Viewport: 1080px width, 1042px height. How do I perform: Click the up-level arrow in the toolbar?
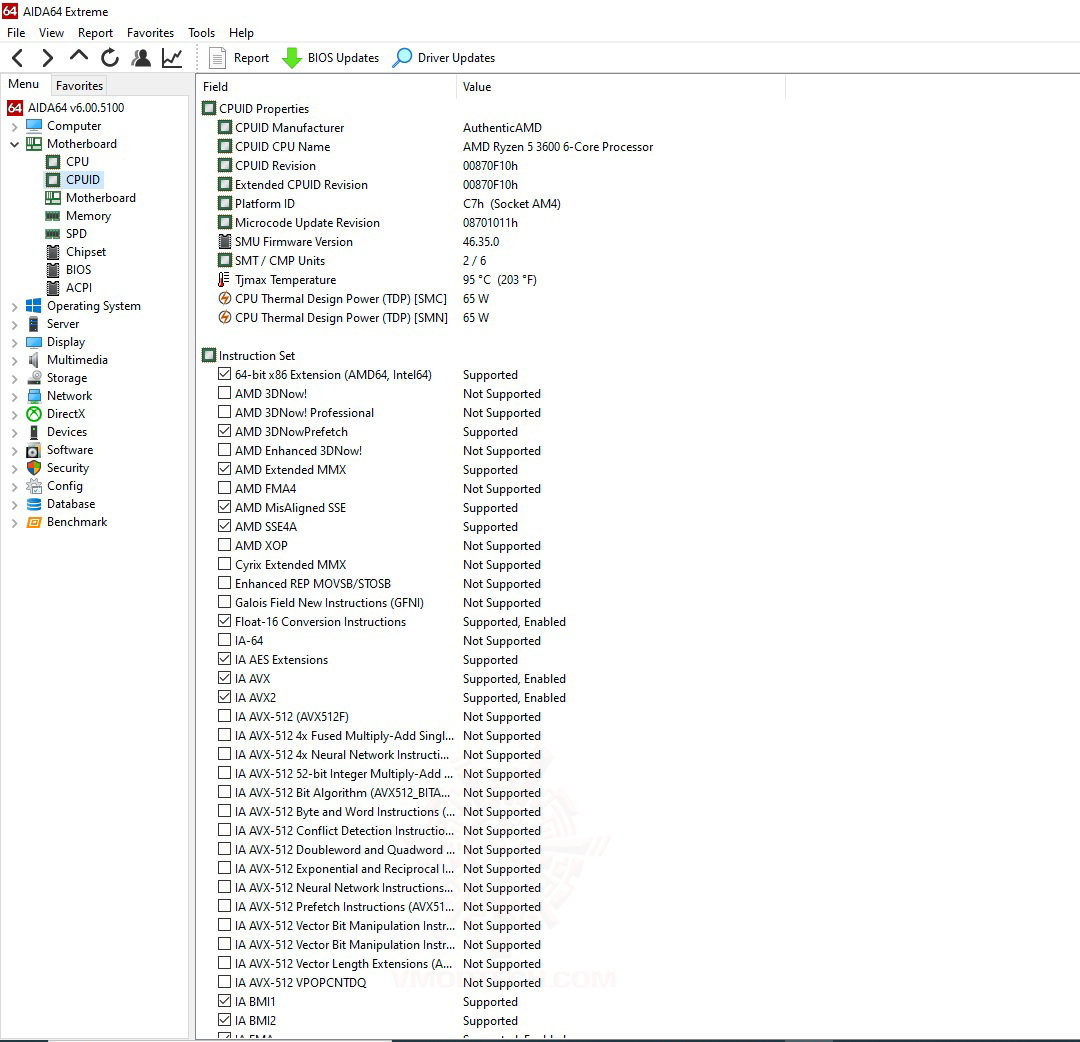click(79, 56)
